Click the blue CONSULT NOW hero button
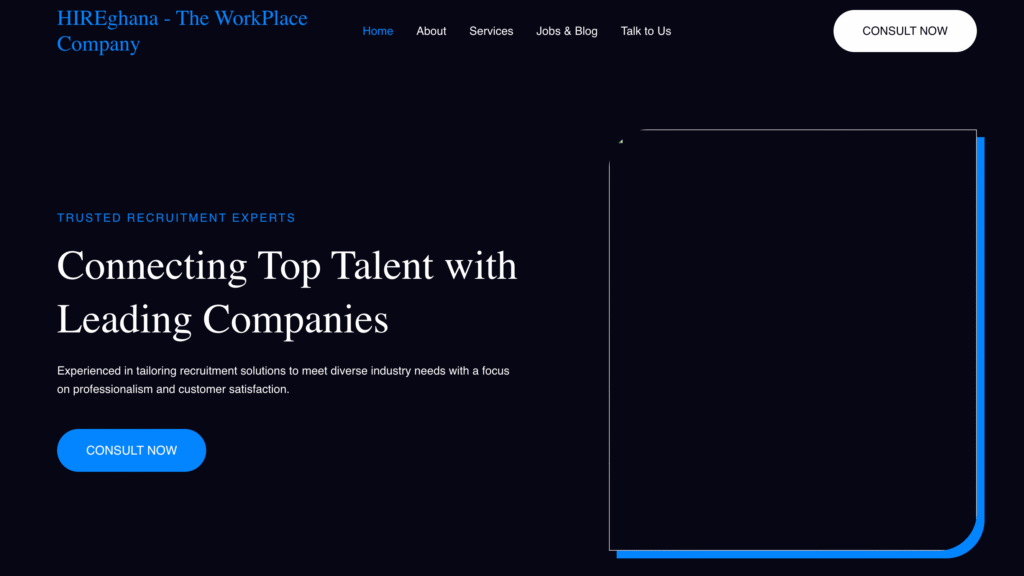 point(131,450)
